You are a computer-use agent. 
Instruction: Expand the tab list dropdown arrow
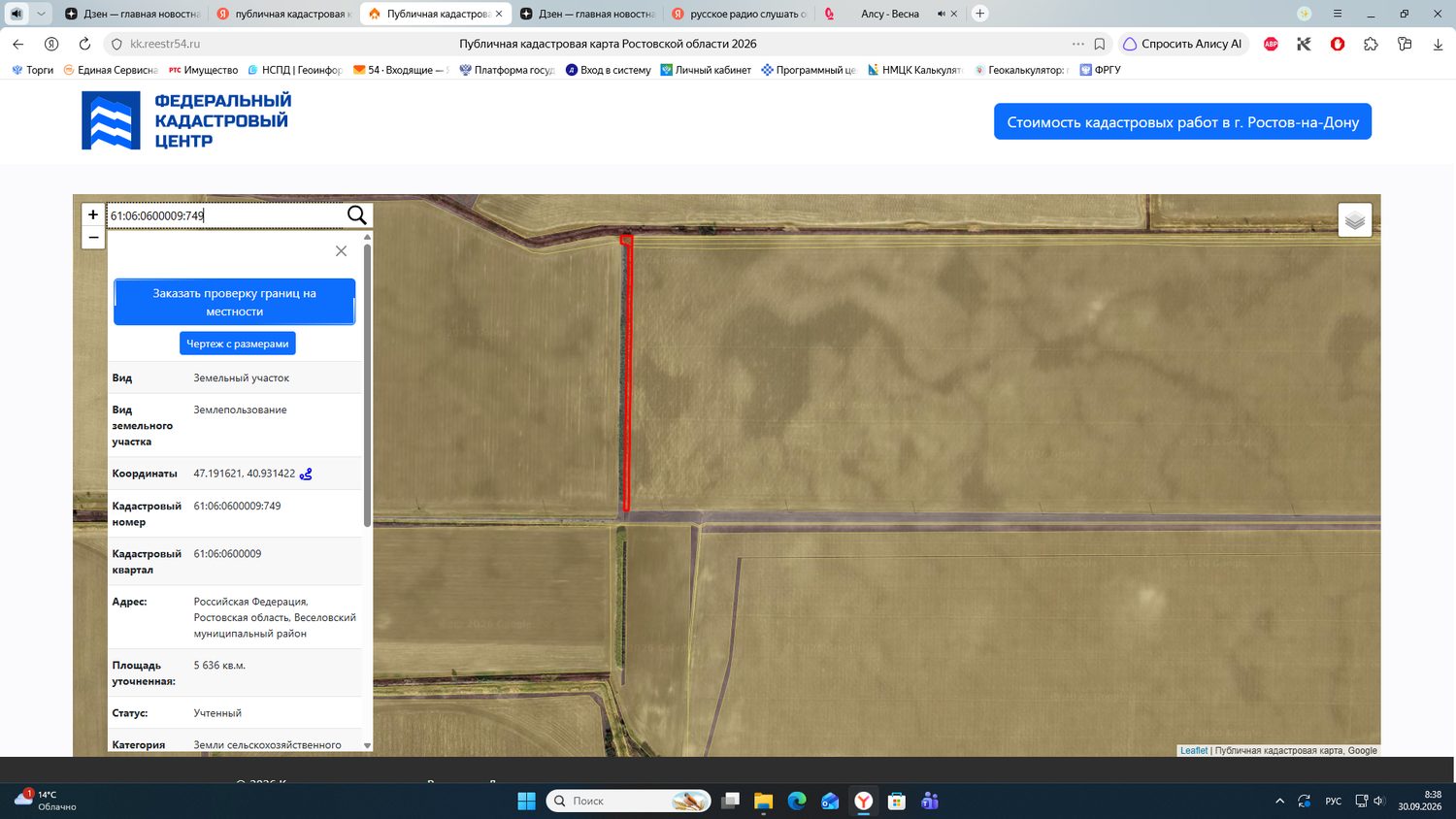pyautogui.click(x=41, y=14)
